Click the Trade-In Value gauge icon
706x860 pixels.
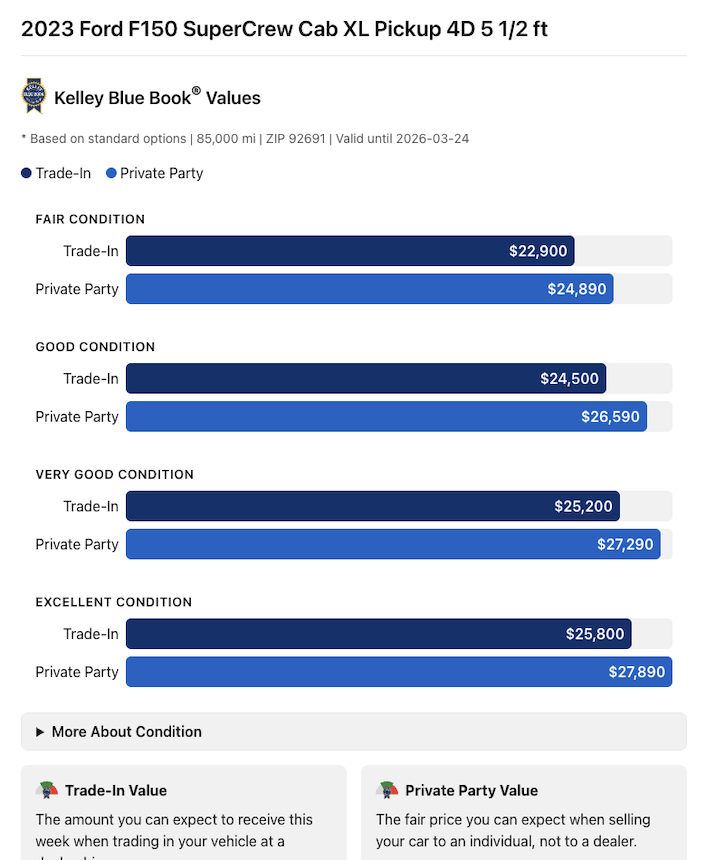pos(46,790)
